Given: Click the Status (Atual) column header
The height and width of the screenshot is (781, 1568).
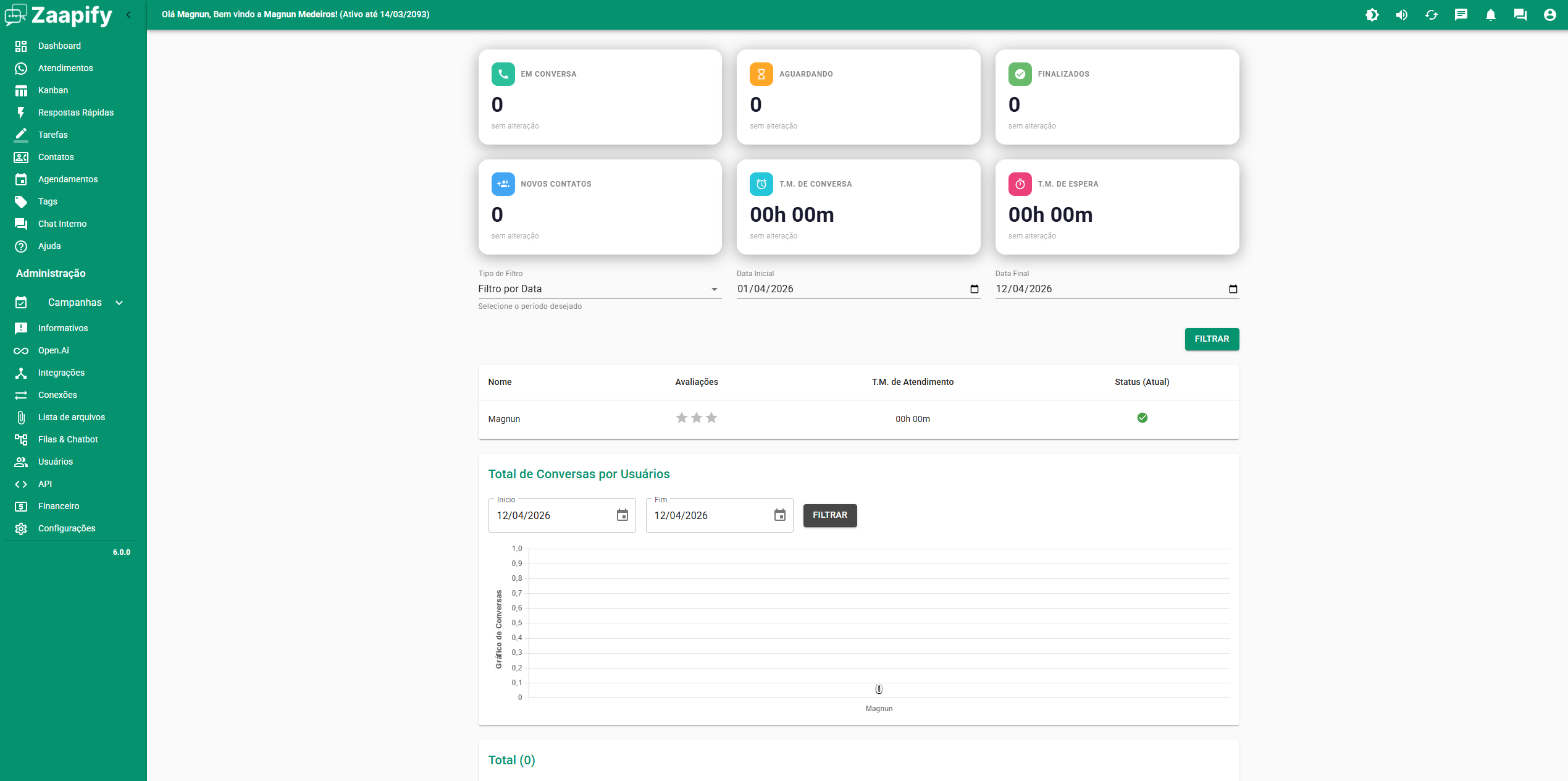Looking at the screenshot, I should (1142, 382).
